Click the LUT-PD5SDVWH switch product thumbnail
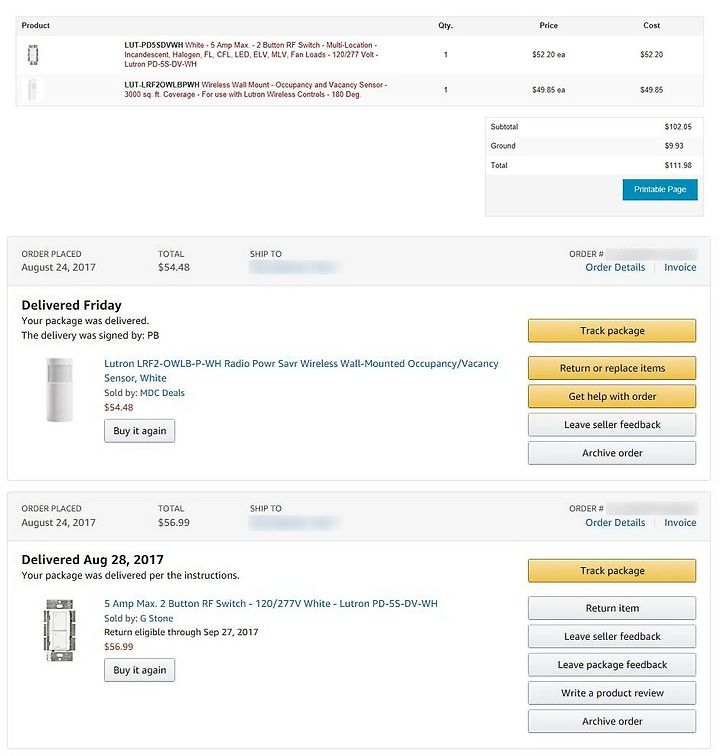Viewport: 720px width, 756px height. pyautogui.click(x=33, y=54)
